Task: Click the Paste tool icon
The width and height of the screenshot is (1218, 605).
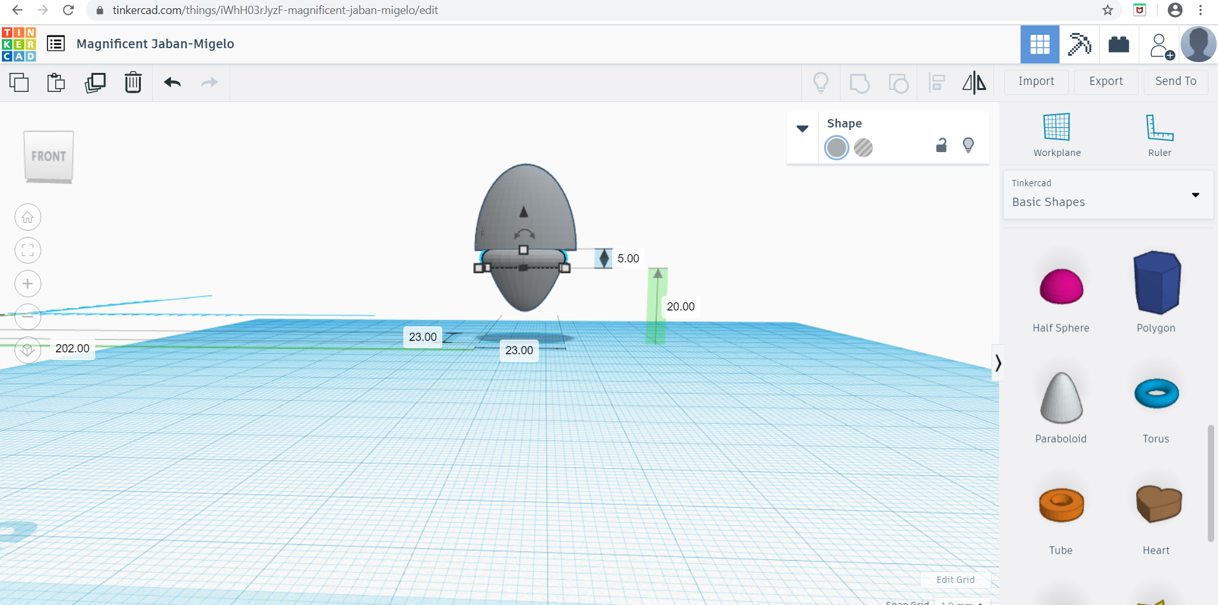Action: (x=56, y=82)
